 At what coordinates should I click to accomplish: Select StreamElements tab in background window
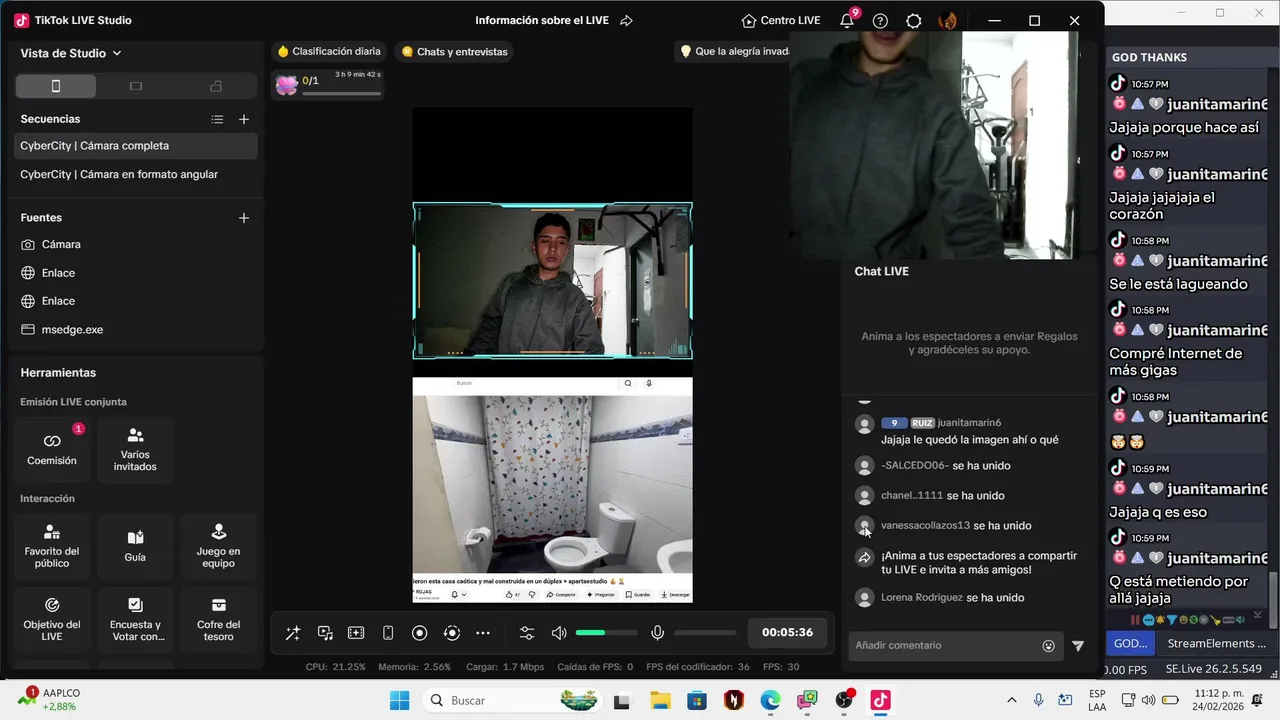pyautogui.click(x=1216, y=644)
